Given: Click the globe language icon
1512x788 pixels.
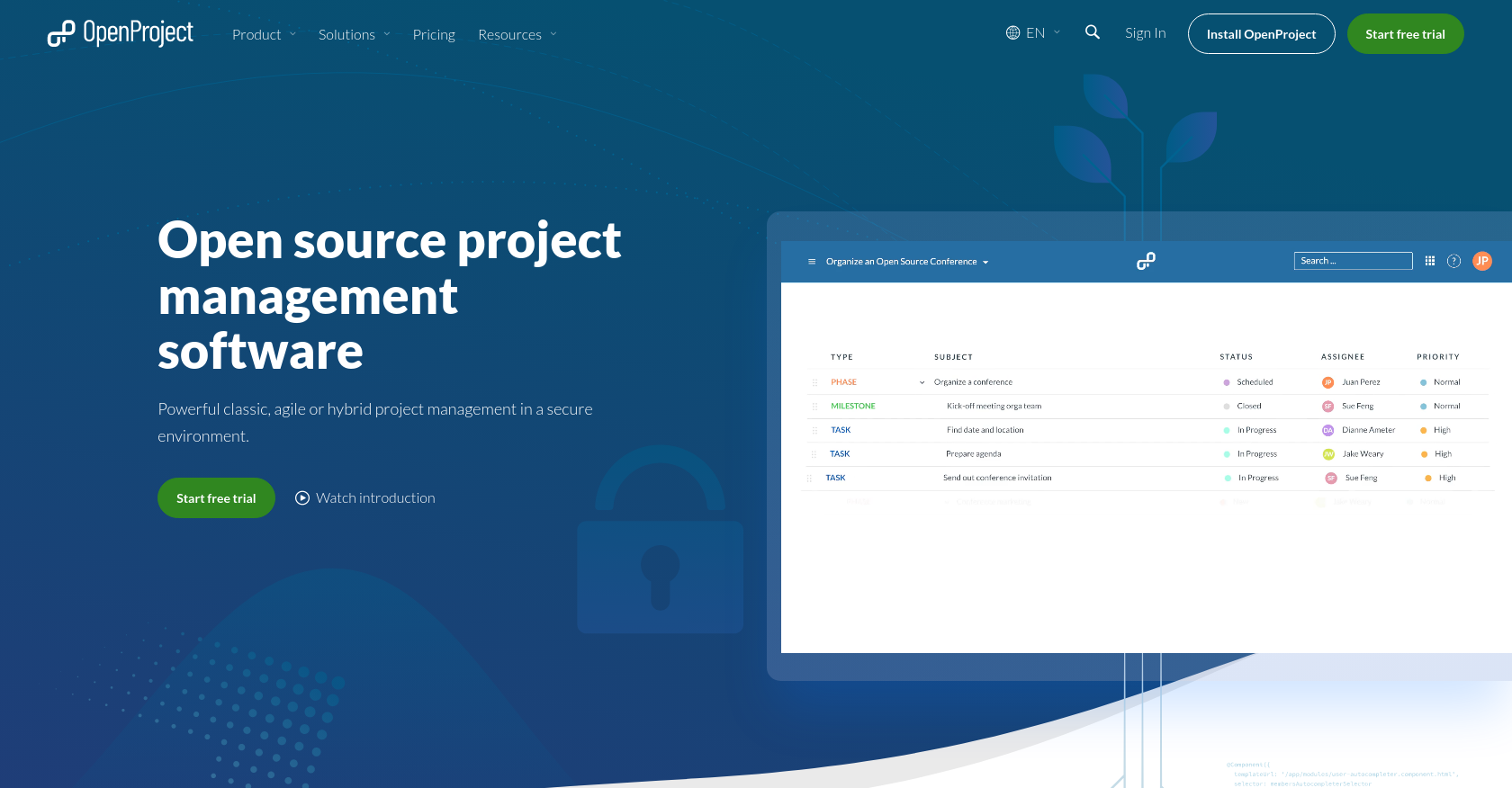Looking at the screenshot, I should (x=1012, y=32).
